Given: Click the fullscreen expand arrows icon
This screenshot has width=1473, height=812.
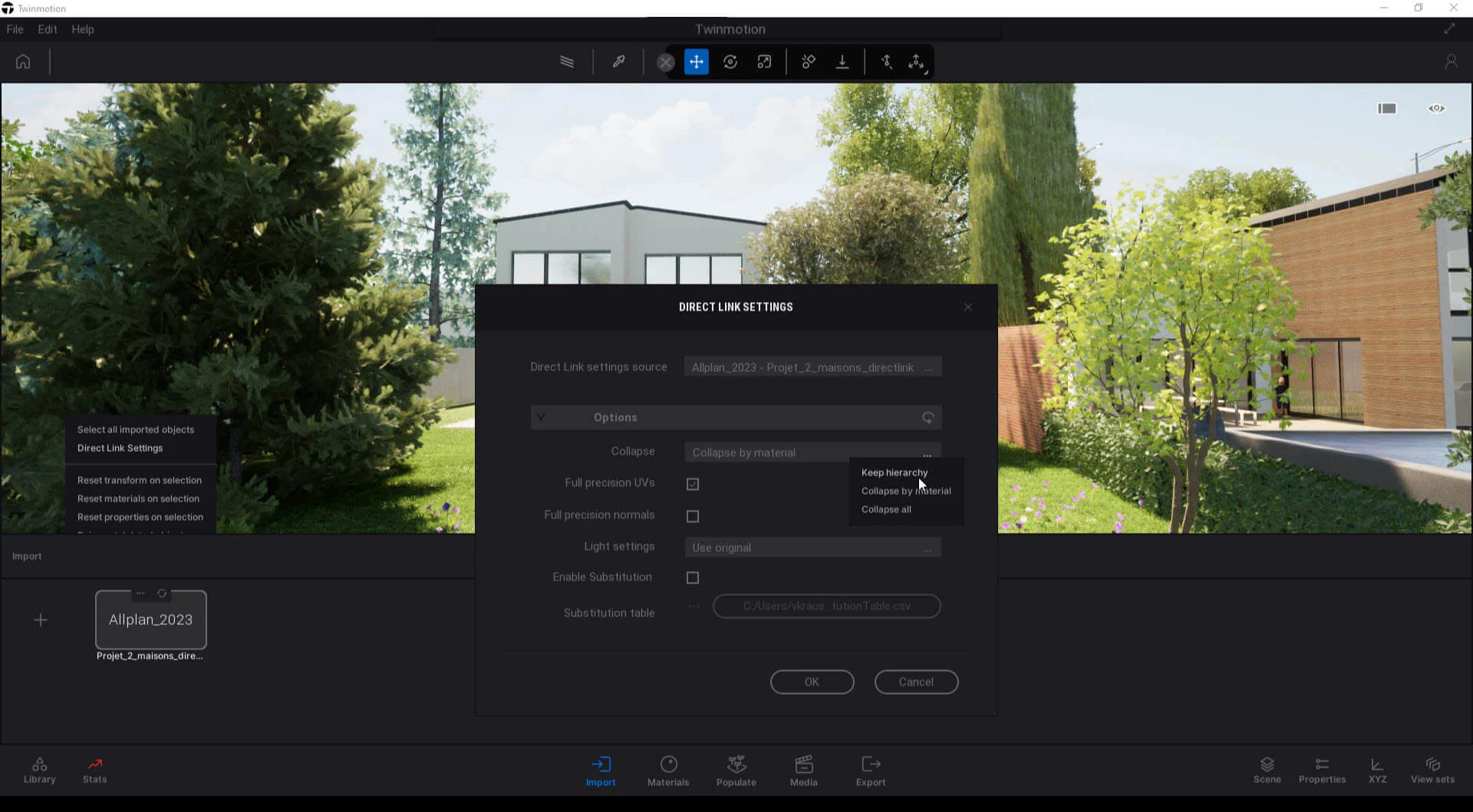Looking at the screenshot, I should point(1449,28).
